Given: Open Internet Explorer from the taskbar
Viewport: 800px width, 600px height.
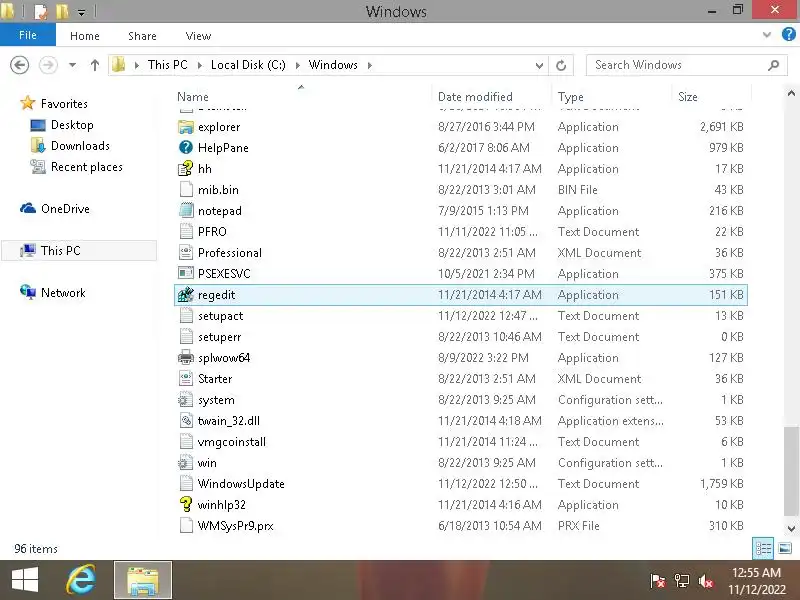Looking at the screenshot, I should point(81,580).
